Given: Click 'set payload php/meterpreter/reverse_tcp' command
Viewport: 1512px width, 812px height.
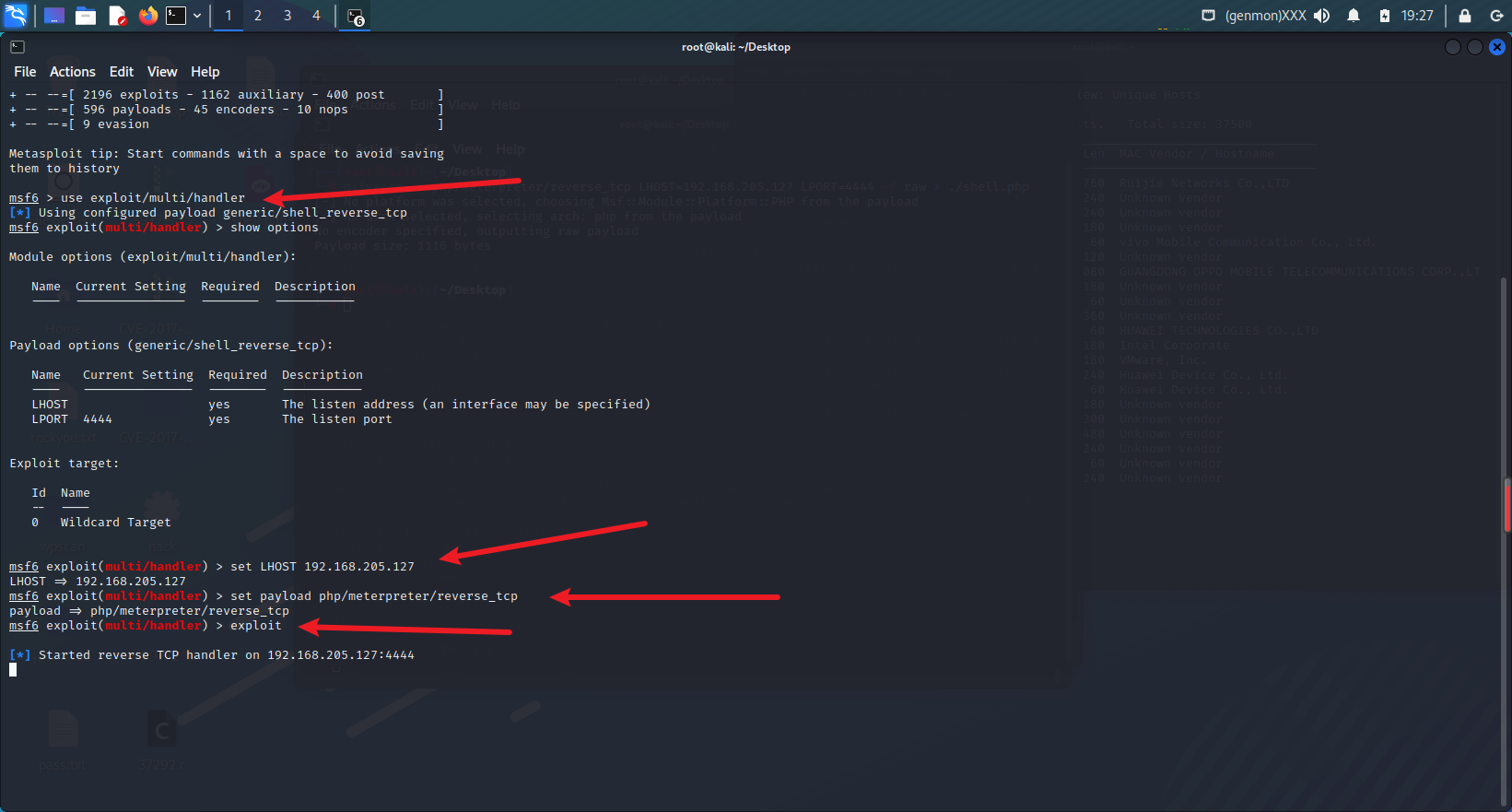Looking at the screenshot, I should pyautogui.click(x=374, y=596).
